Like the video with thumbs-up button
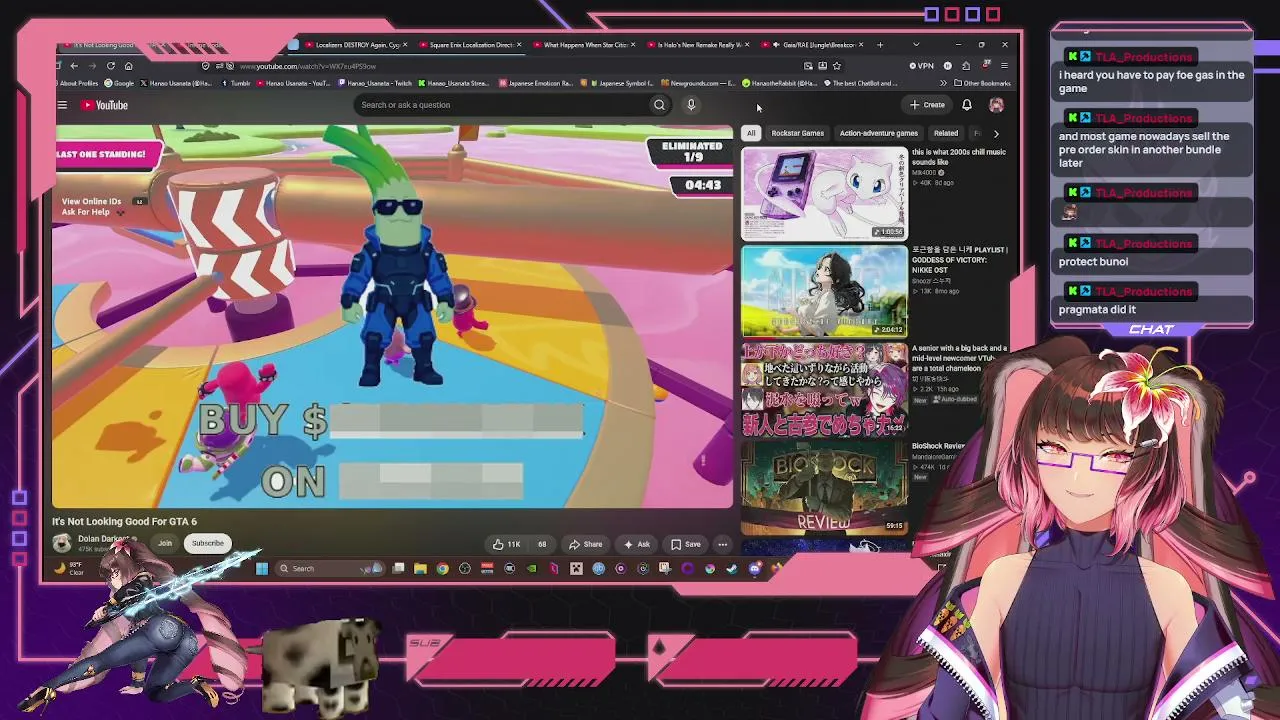Screen dimensions: 1280x720 (506, 544)
